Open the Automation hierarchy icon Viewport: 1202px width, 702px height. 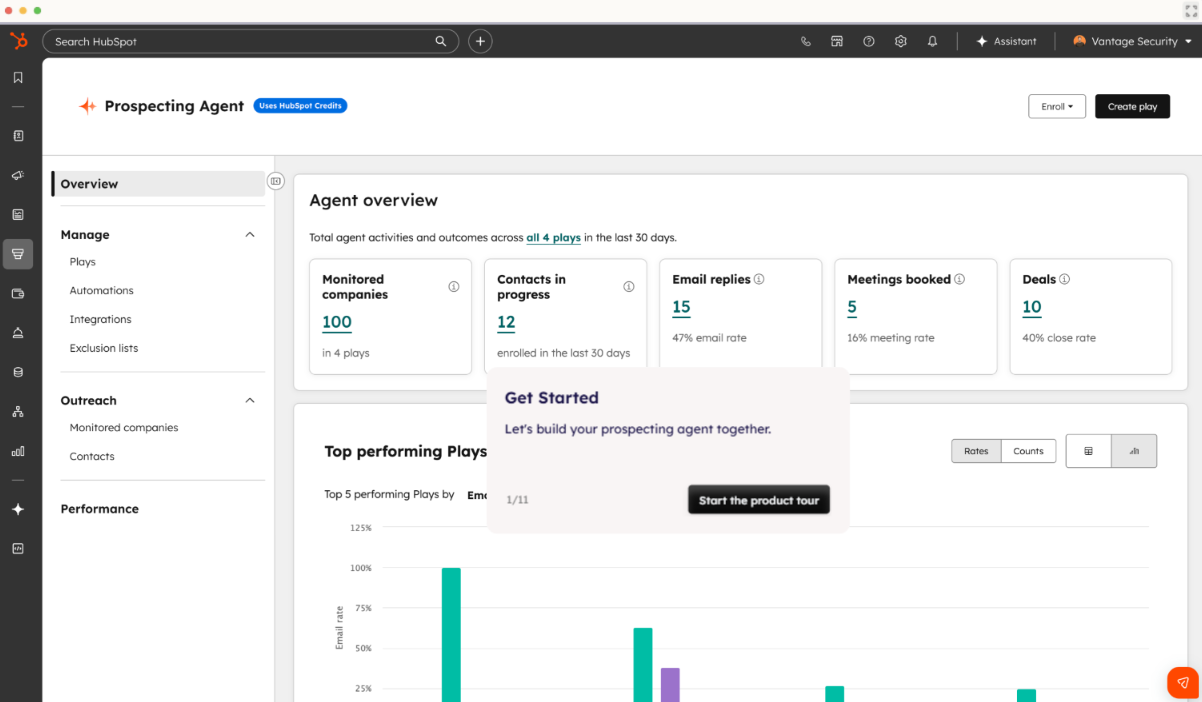pos(18,411)
